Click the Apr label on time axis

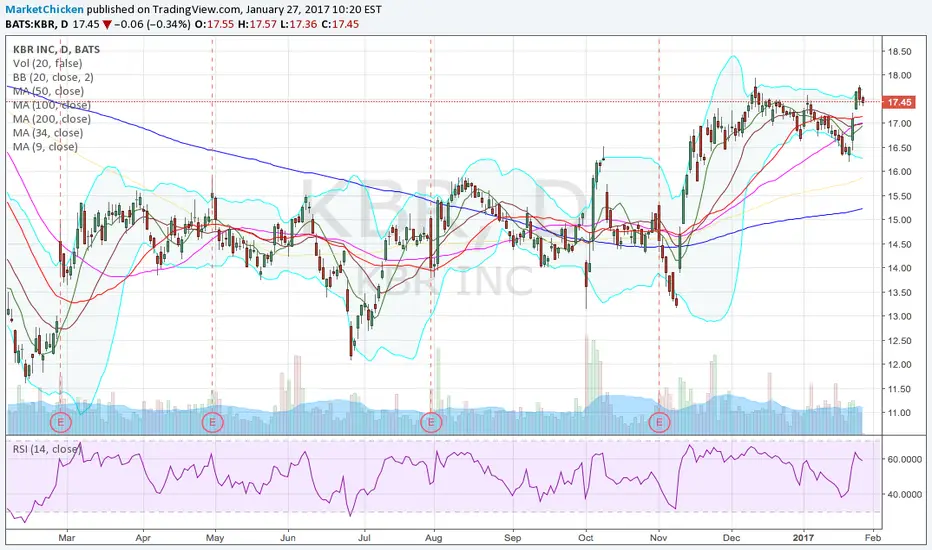point(143,538)
